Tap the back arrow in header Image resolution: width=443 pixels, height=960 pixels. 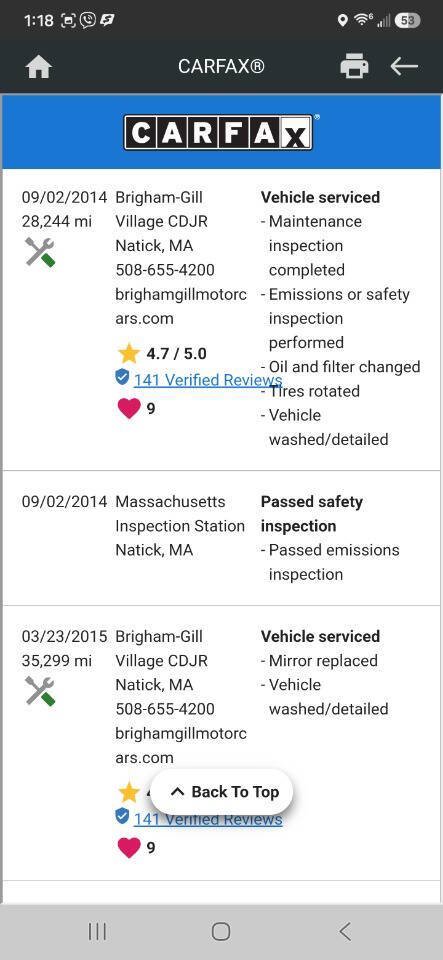click(x=404, y=66)
